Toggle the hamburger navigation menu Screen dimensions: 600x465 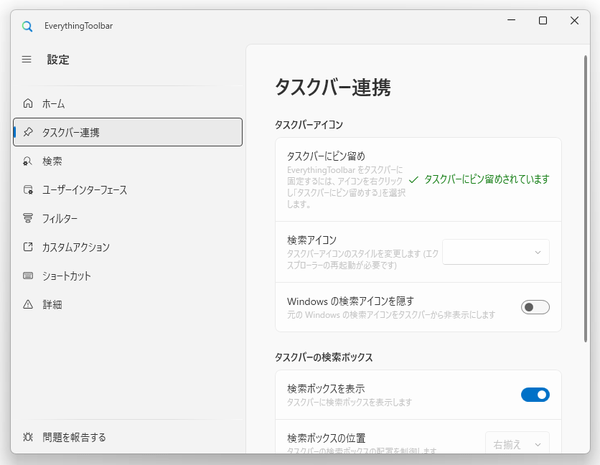[x=26, y=59]
